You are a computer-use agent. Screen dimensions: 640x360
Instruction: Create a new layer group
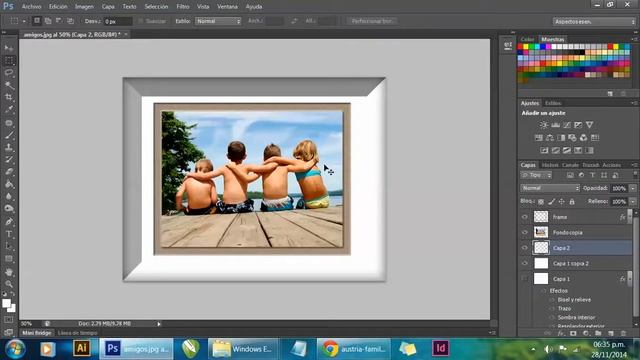tap(598, 333)
